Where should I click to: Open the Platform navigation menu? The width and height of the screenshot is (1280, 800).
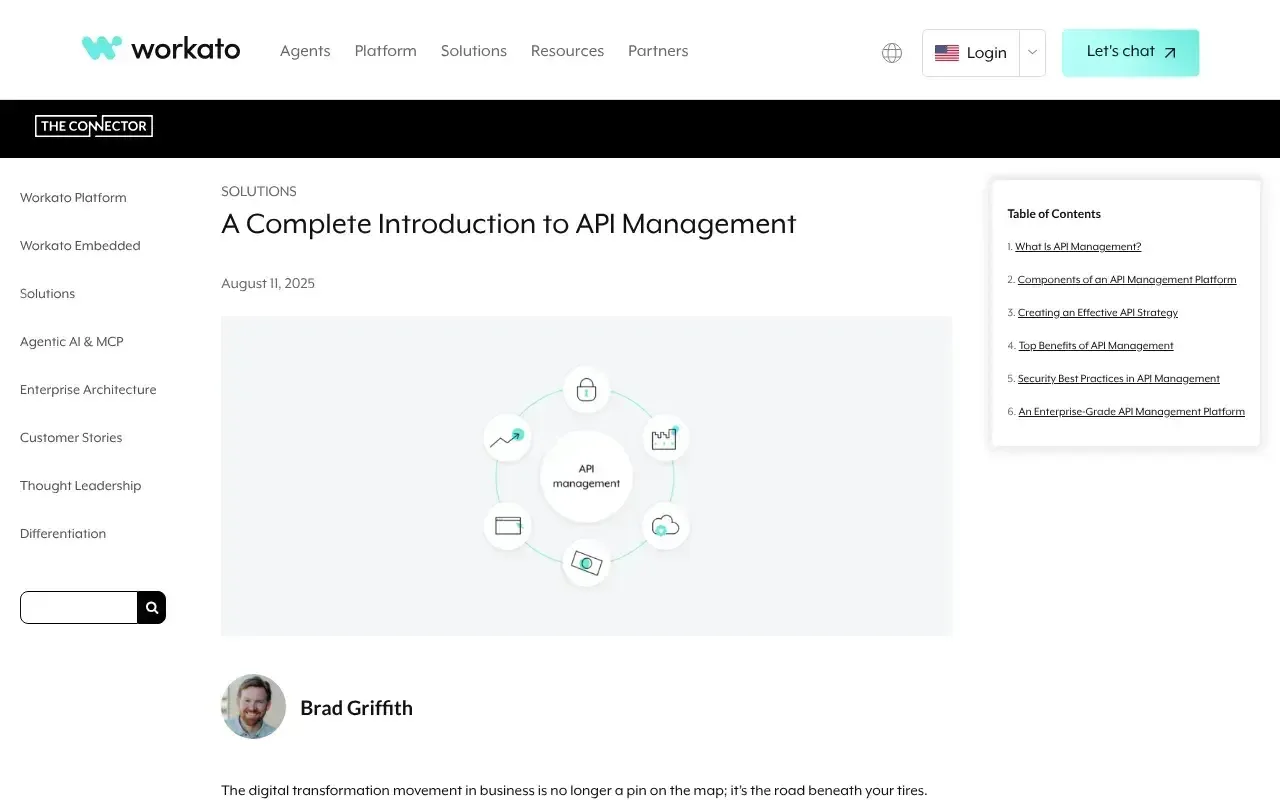[x=385, y=51]
